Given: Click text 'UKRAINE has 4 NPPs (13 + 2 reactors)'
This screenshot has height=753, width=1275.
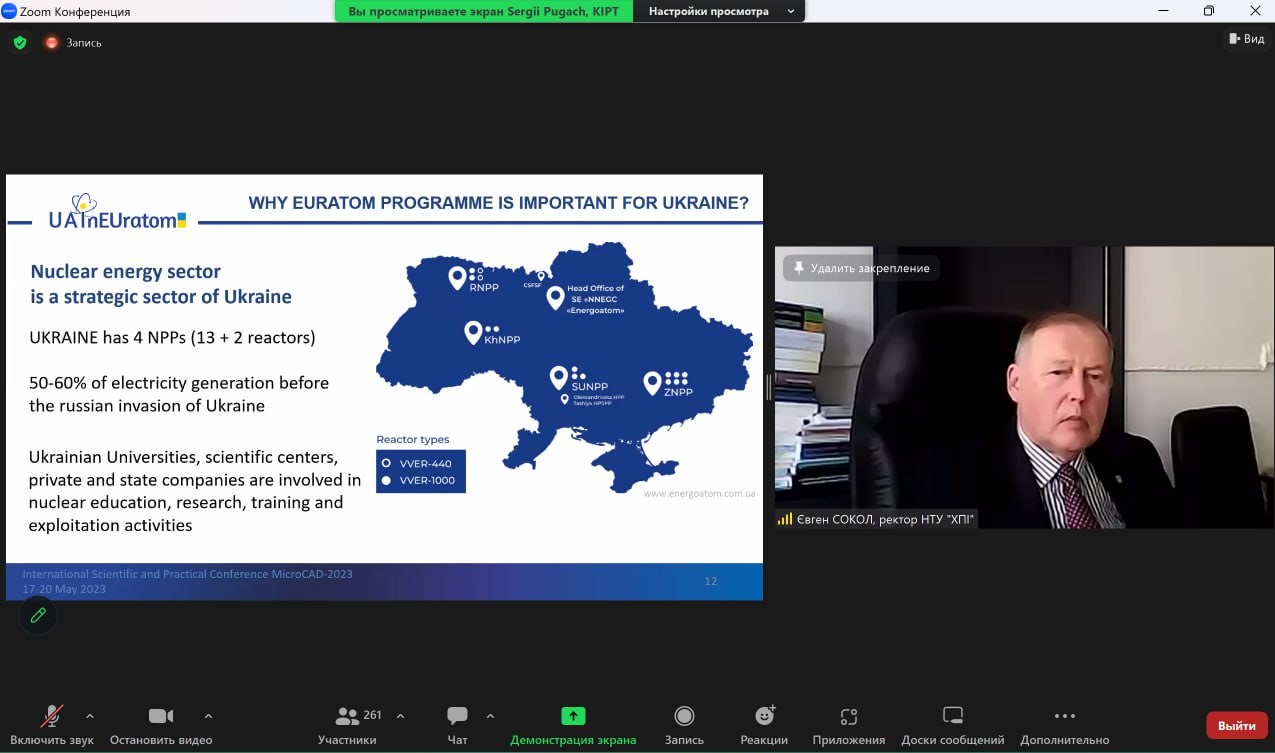Looking at the screenshot, I should click(x=172, y=338).
